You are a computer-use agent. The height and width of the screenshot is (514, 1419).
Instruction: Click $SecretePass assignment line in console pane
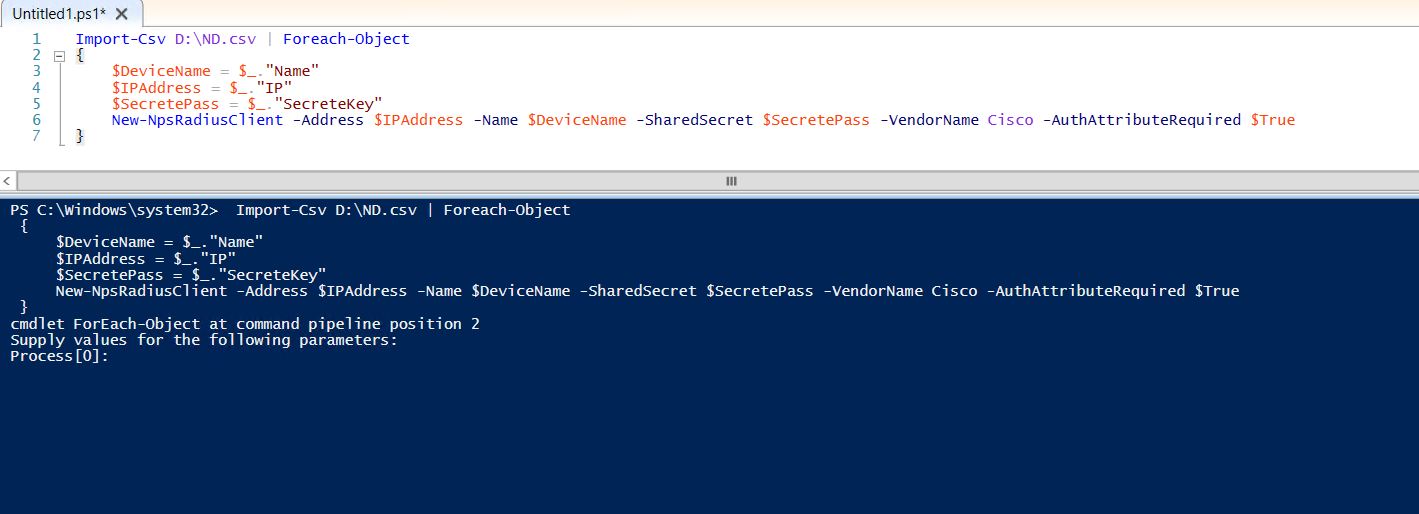pos(191,275)
